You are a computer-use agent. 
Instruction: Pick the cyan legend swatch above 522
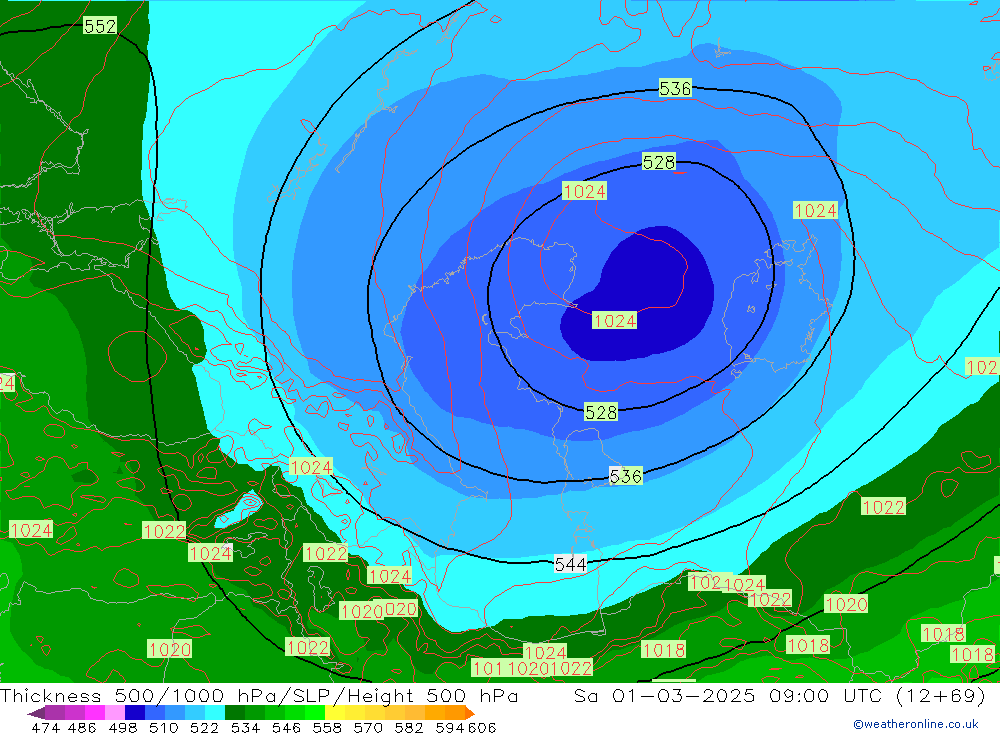point(215,712)
